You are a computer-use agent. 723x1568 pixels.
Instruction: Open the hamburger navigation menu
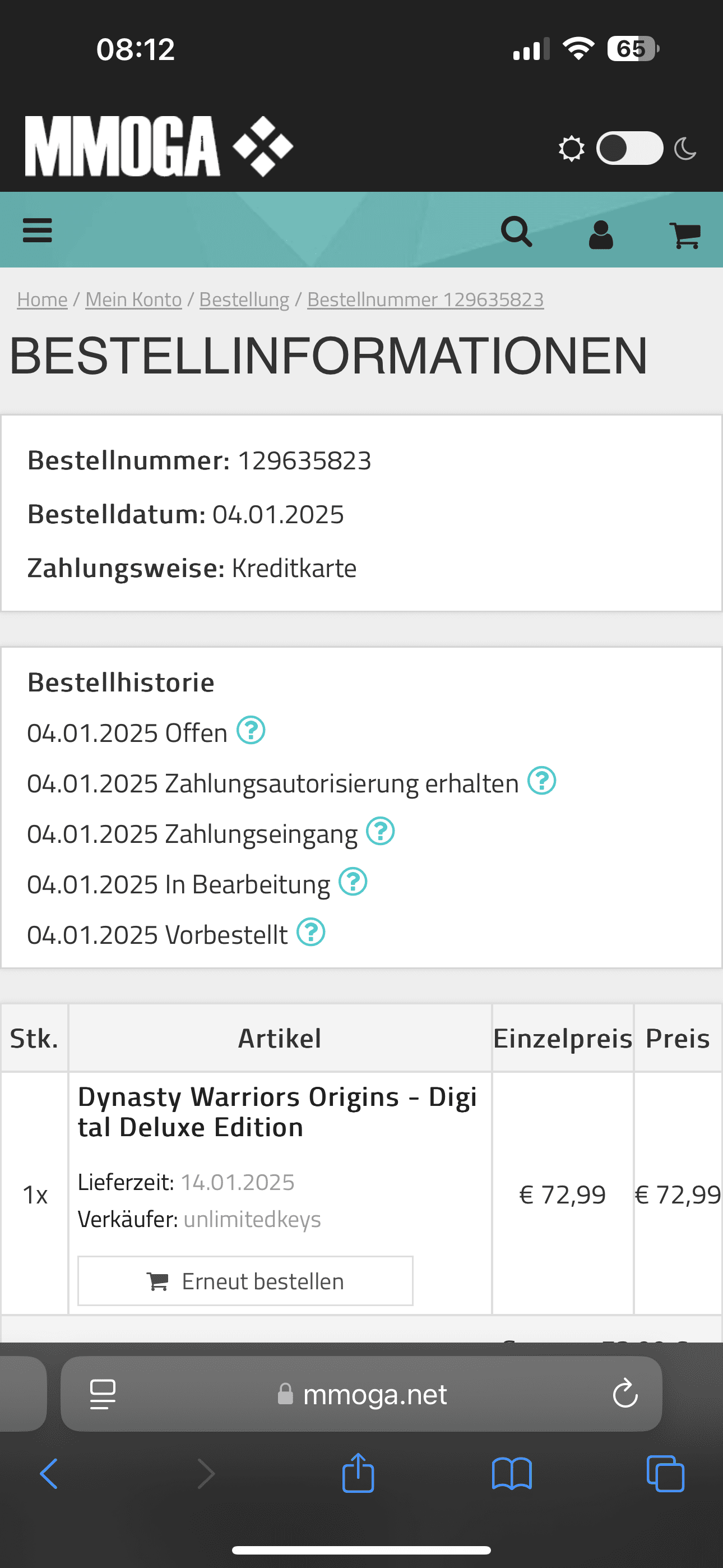point(37,230)
